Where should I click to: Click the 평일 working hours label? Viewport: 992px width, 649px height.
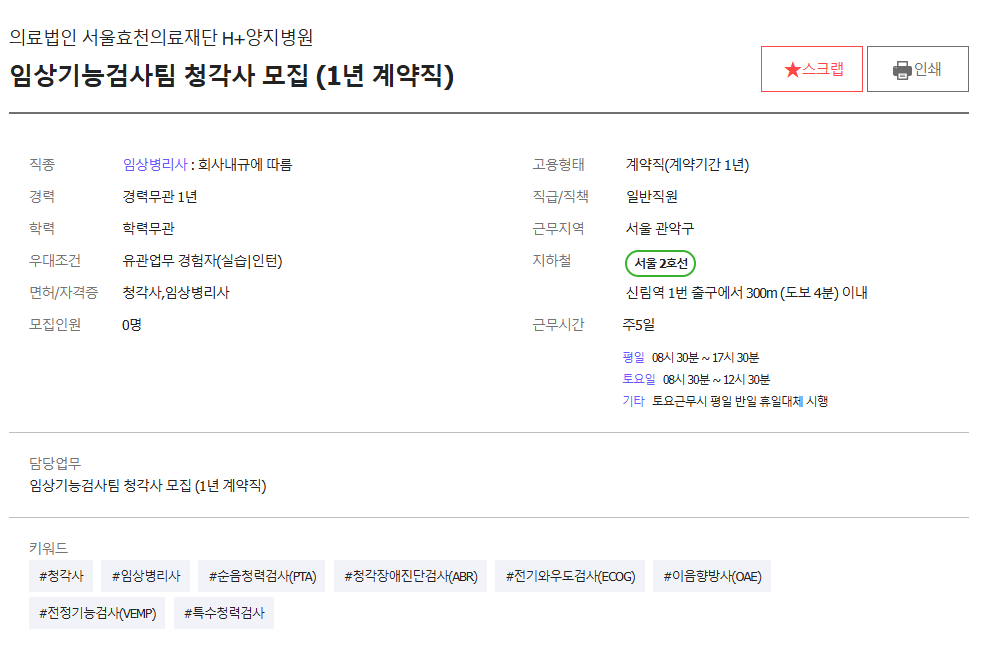pos(634,357)
